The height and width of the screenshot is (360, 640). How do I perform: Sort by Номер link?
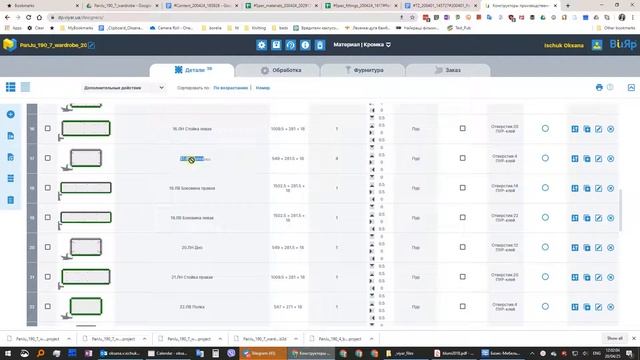[x=263, y=88]
